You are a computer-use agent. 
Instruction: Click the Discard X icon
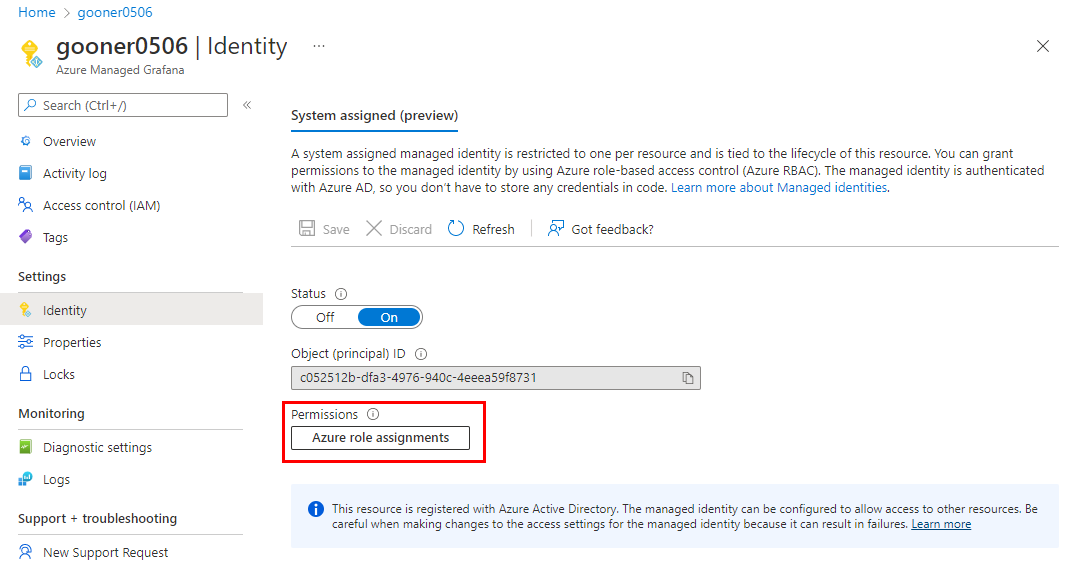tap(374, 228)
